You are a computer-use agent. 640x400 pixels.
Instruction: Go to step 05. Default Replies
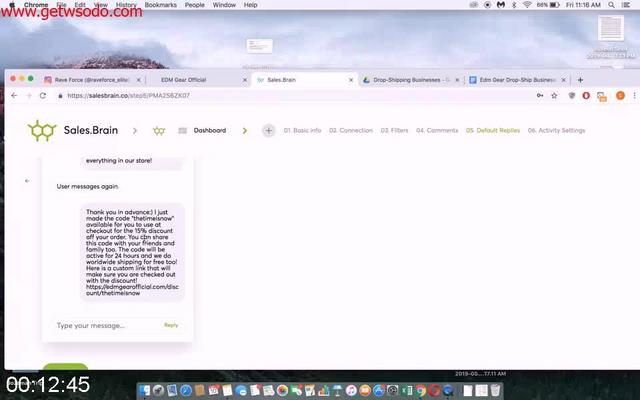(x=493, y=131)
